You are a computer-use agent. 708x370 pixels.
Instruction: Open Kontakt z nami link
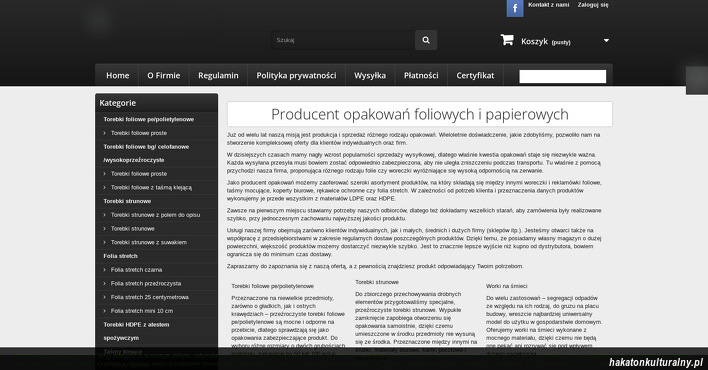(x=549, y=5)
